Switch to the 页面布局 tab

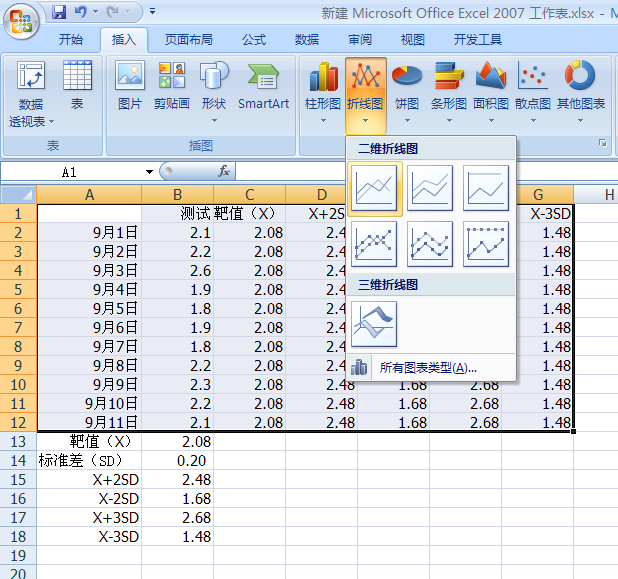pyautogui.click(x=188, y=40)
